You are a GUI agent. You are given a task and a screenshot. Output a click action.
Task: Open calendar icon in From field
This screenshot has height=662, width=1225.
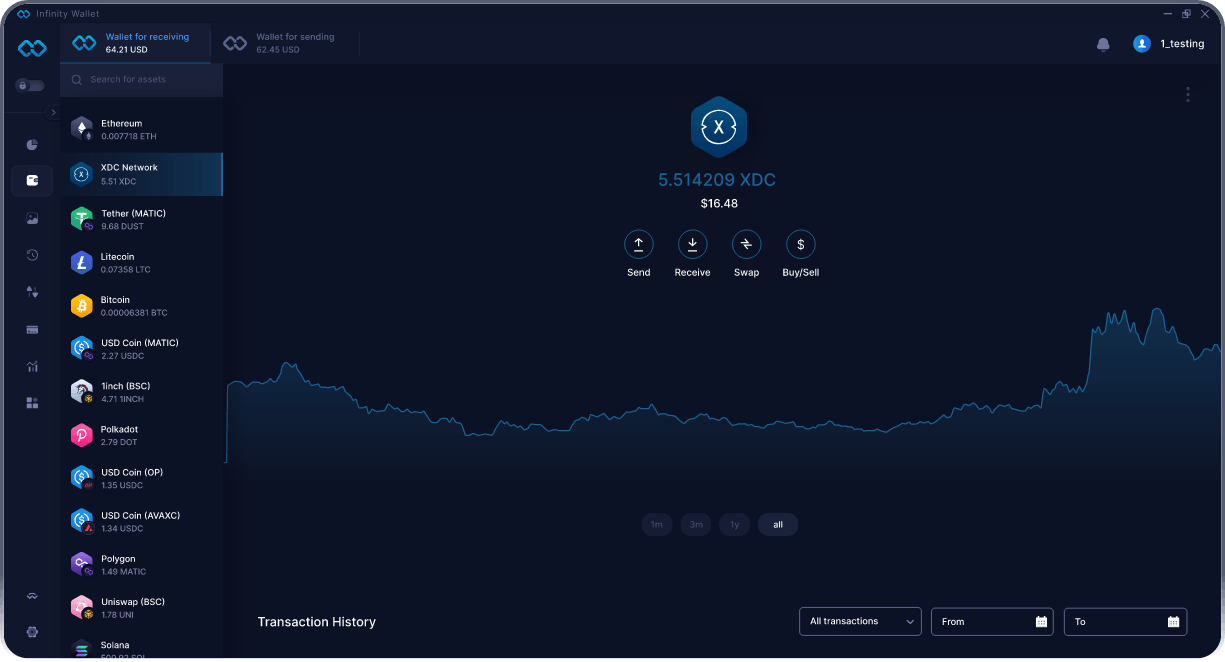(x=1041, y=622)
